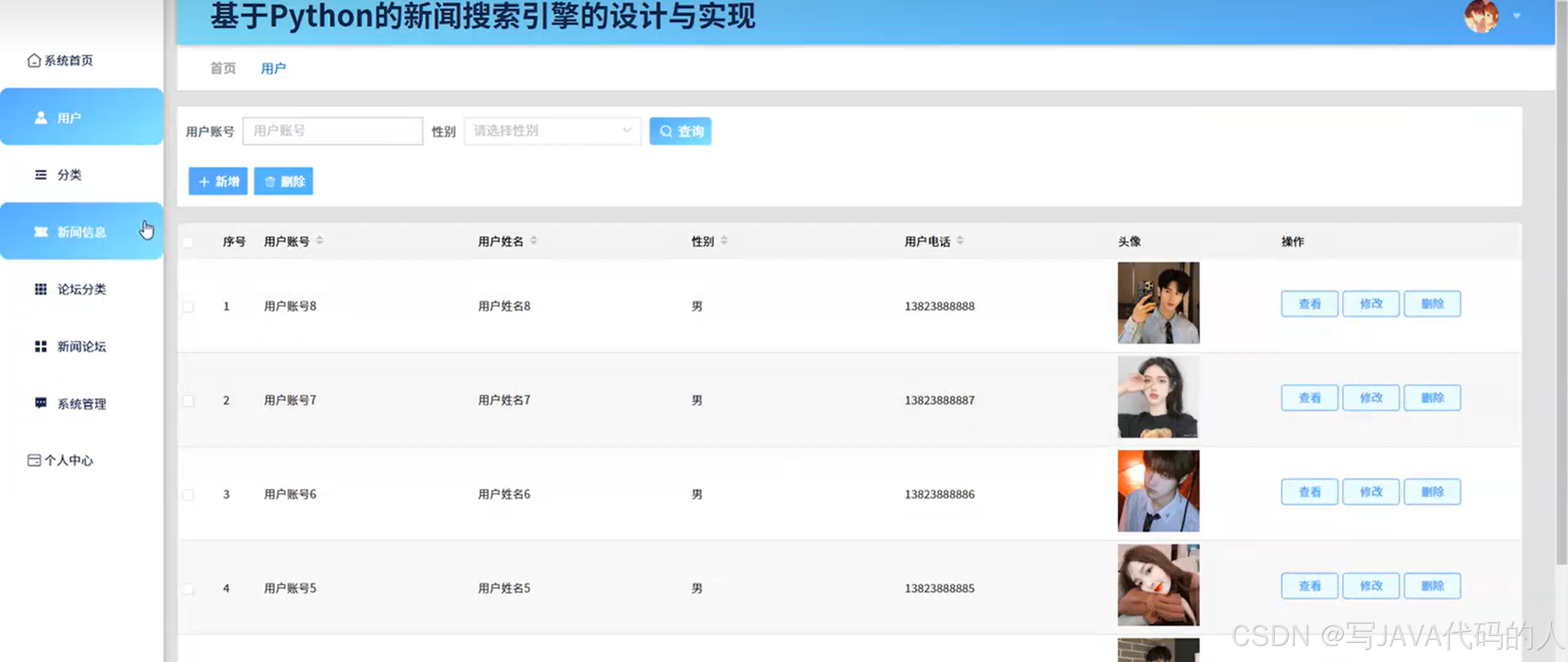Click the four-square icon beside 新闻论坛
The image size is (1568, 662).
point(41,347)
